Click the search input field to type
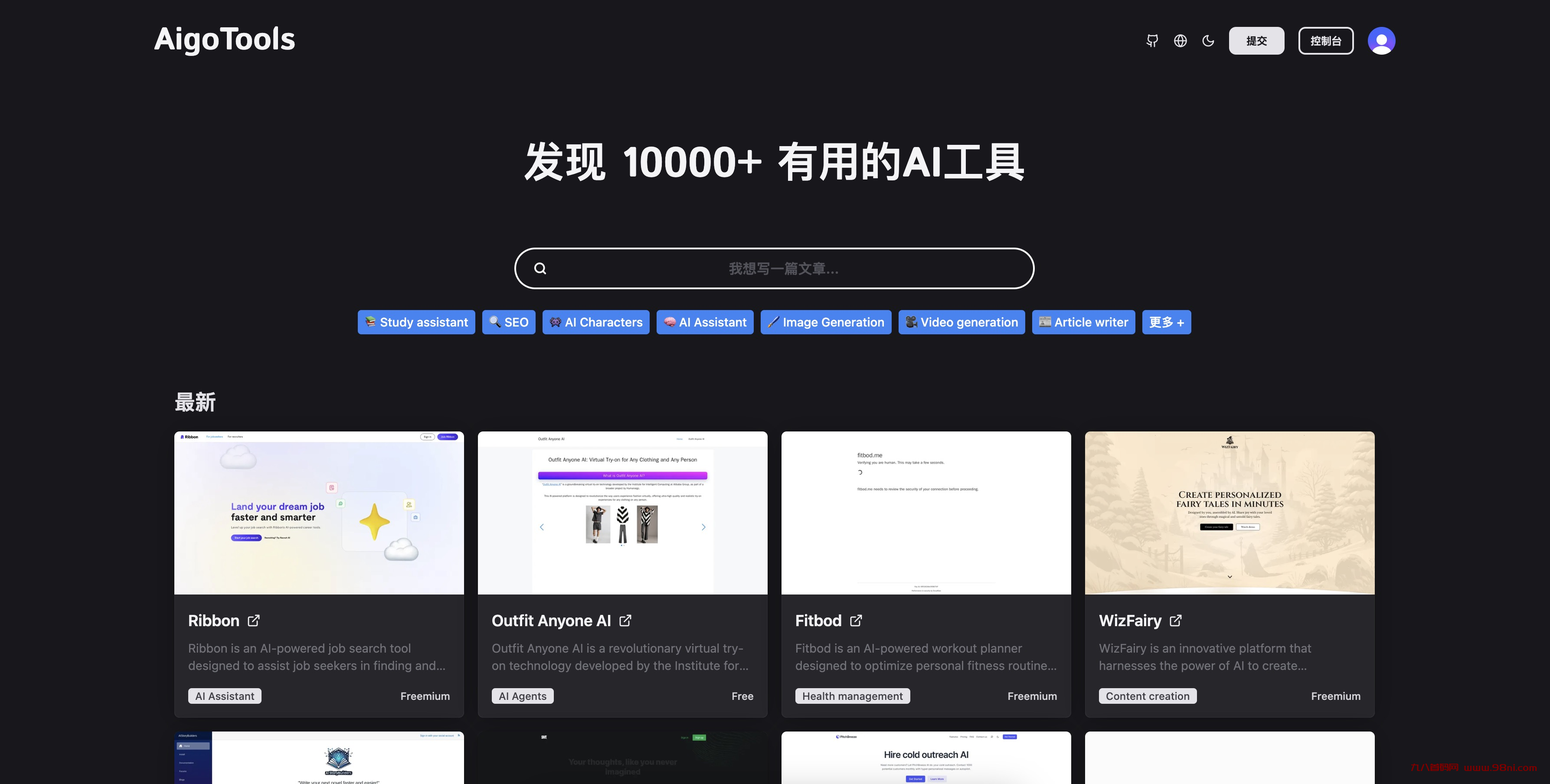The height and width of the screenshot is (784, 1550). tap(774, 268)
